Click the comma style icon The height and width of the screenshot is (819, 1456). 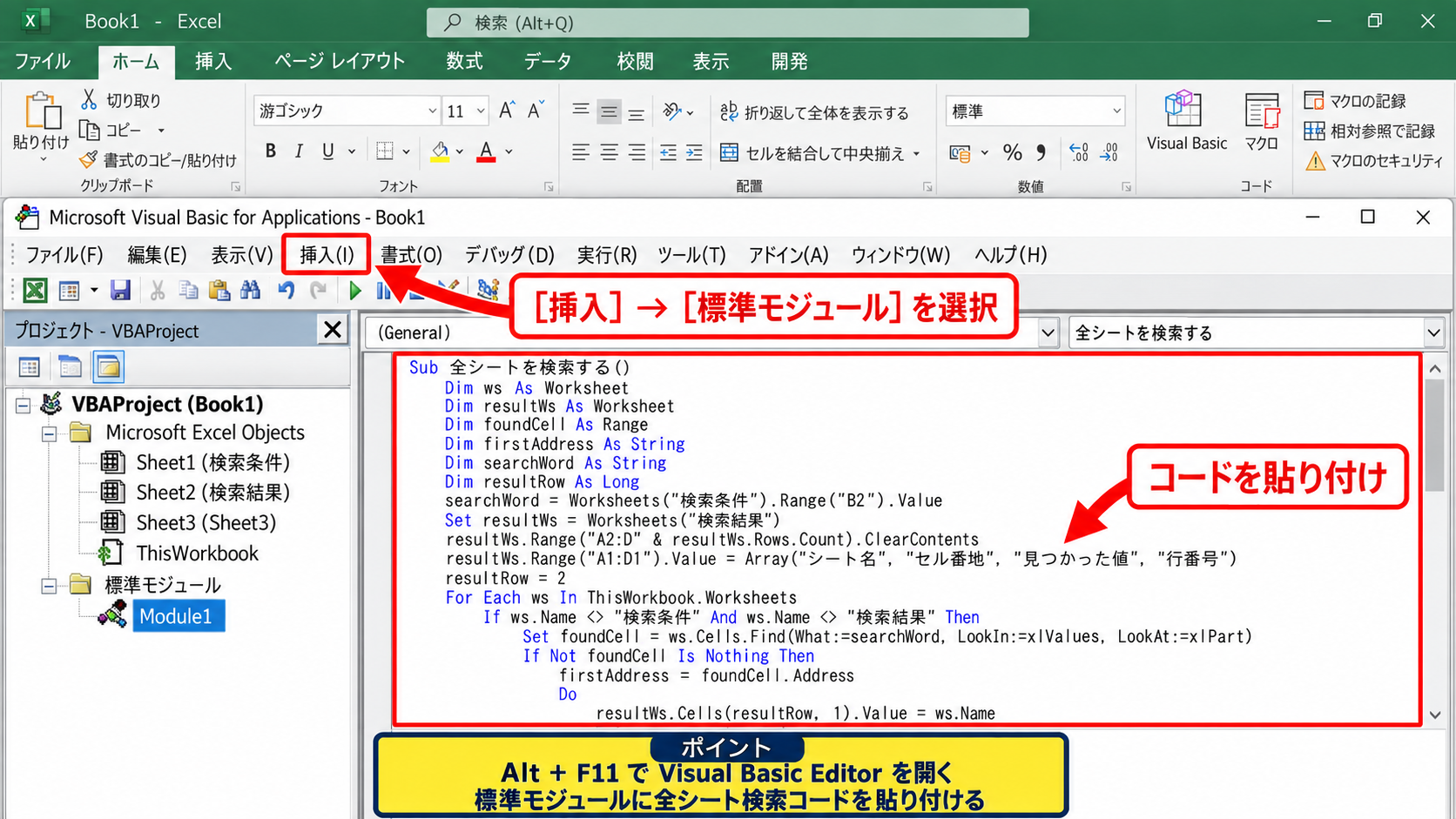coord(1041,153)
